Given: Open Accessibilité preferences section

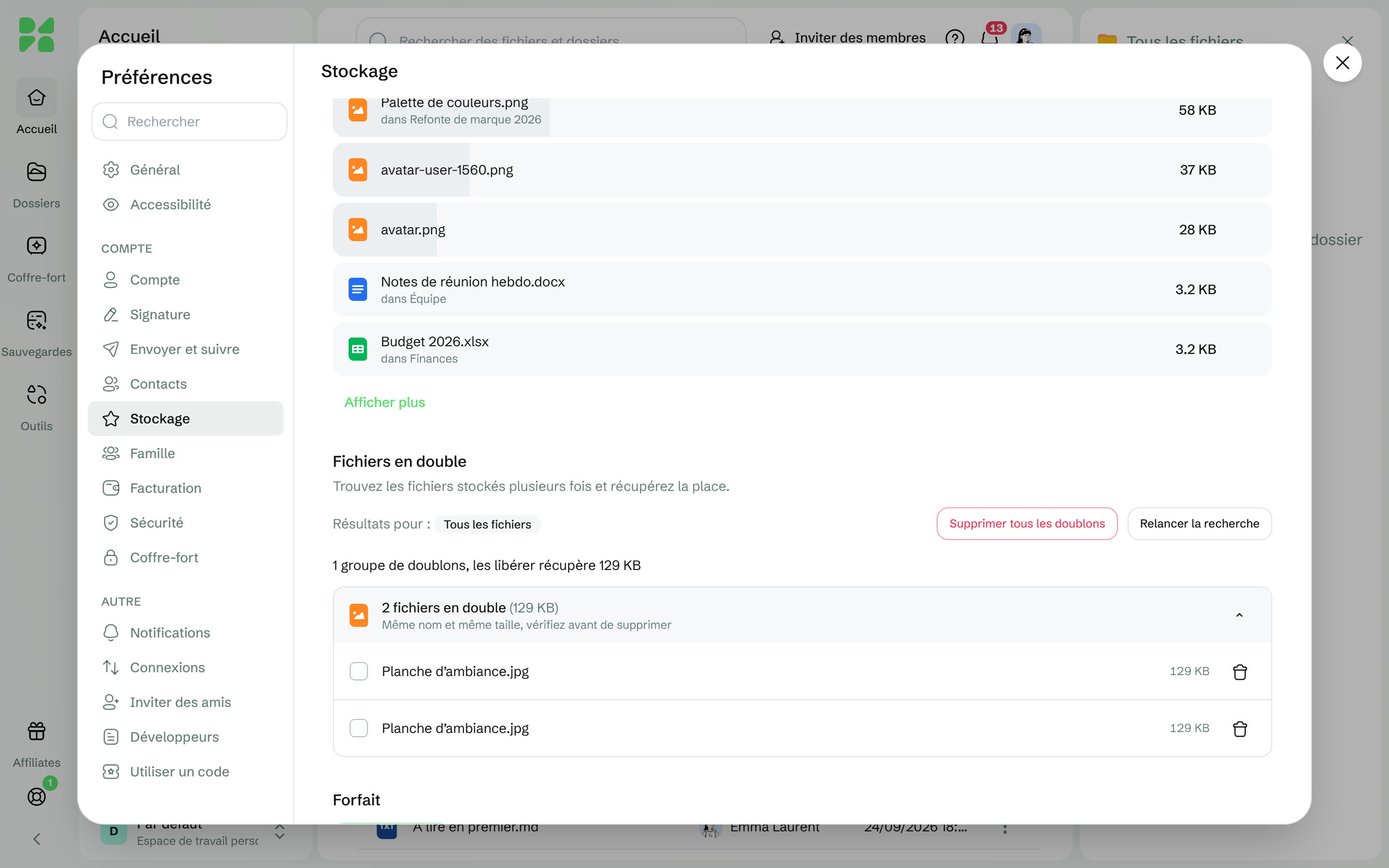Looking at the screenshot, I should point(185,204).
